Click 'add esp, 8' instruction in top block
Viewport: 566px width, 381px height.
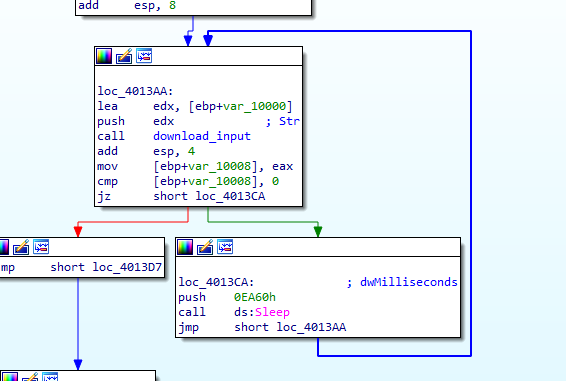pos(127,5)
